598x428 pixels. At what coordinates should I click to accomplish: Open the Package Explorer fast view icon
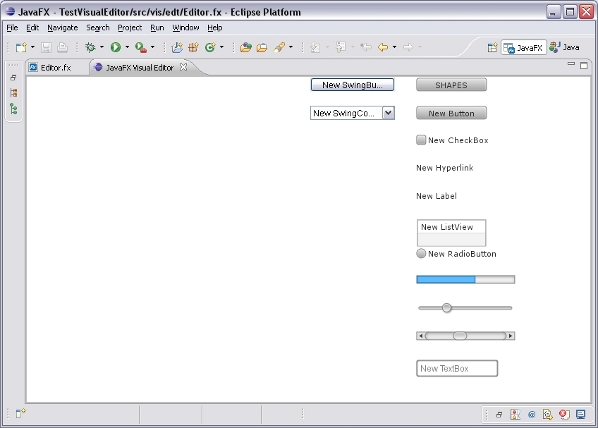pos(14,93)
